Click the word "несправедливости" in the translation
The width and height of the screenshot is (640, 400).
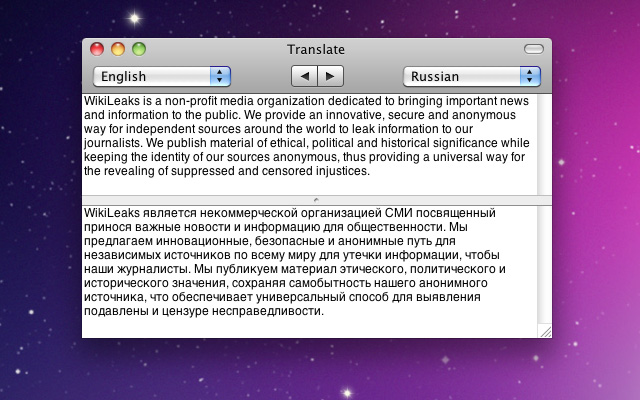pos(266,311)
